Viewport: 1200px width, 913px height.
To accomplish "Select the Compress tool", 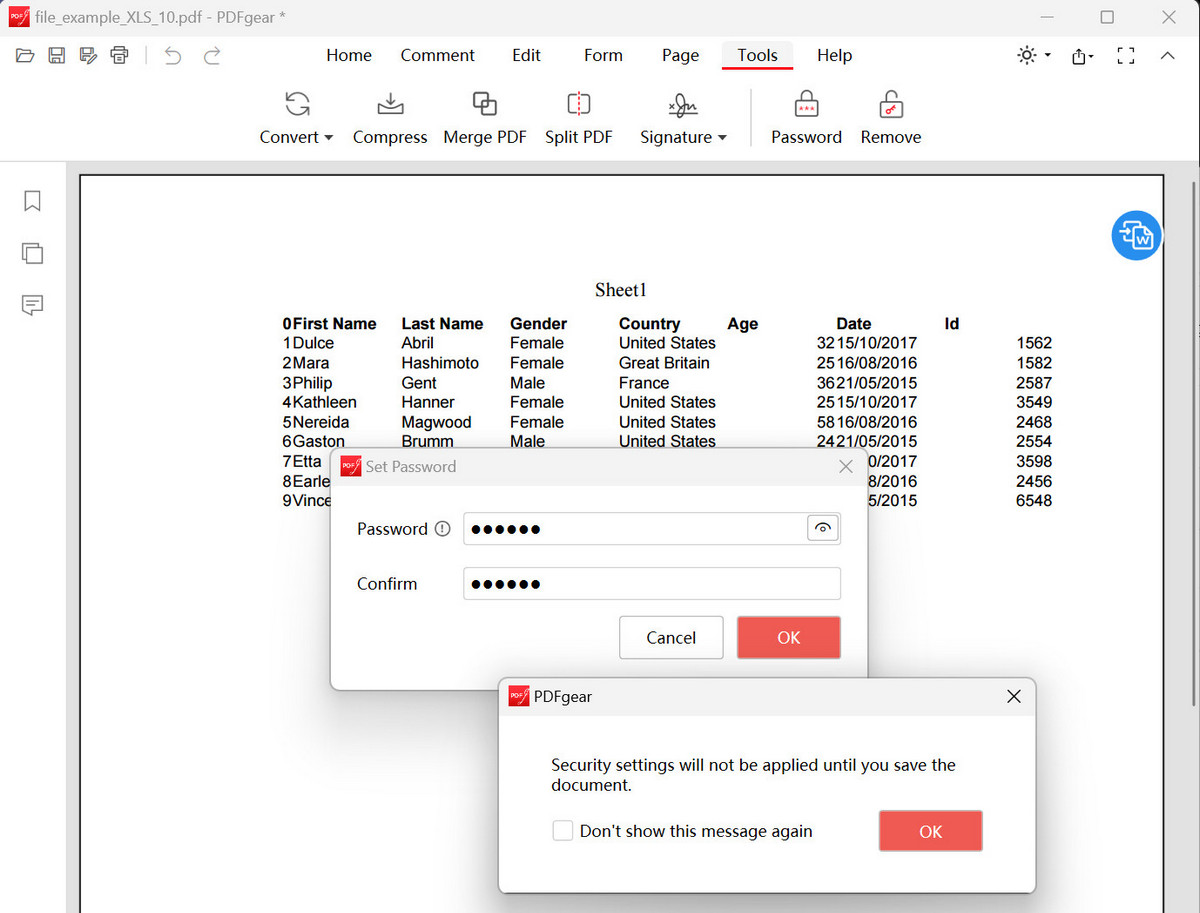I will (389, 117).
